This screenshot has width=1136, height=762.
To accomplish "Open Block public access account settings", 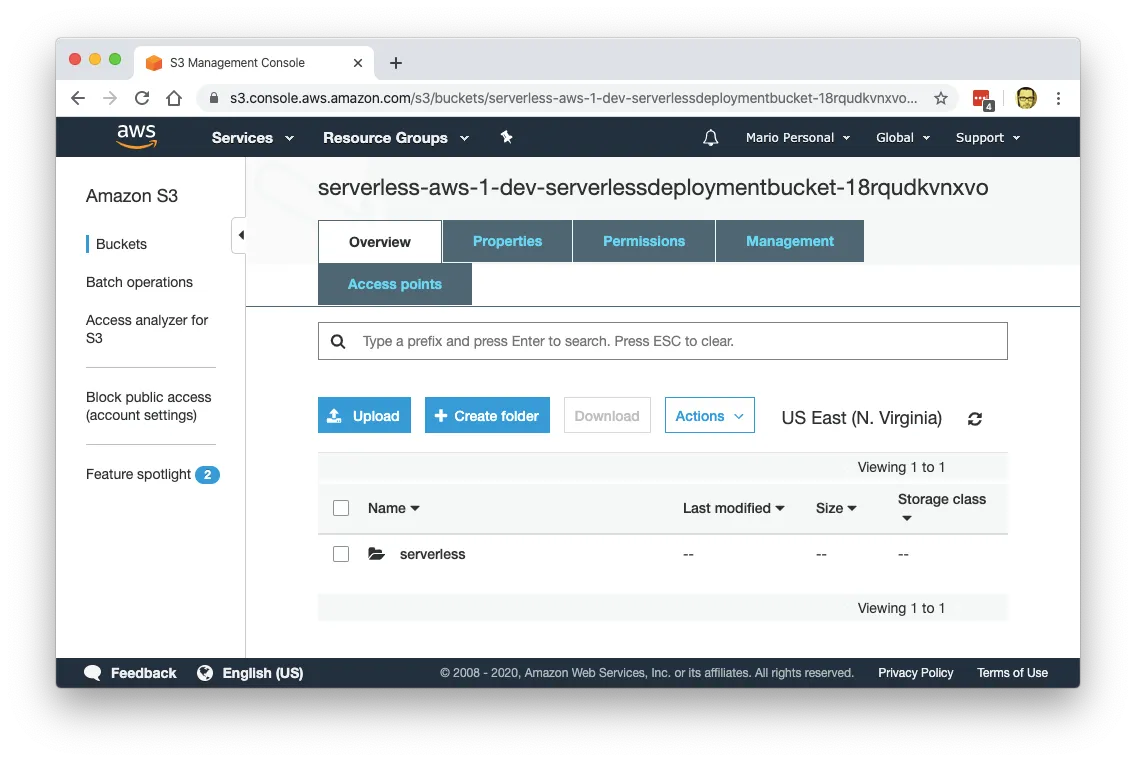I will (x=149, y=406).
